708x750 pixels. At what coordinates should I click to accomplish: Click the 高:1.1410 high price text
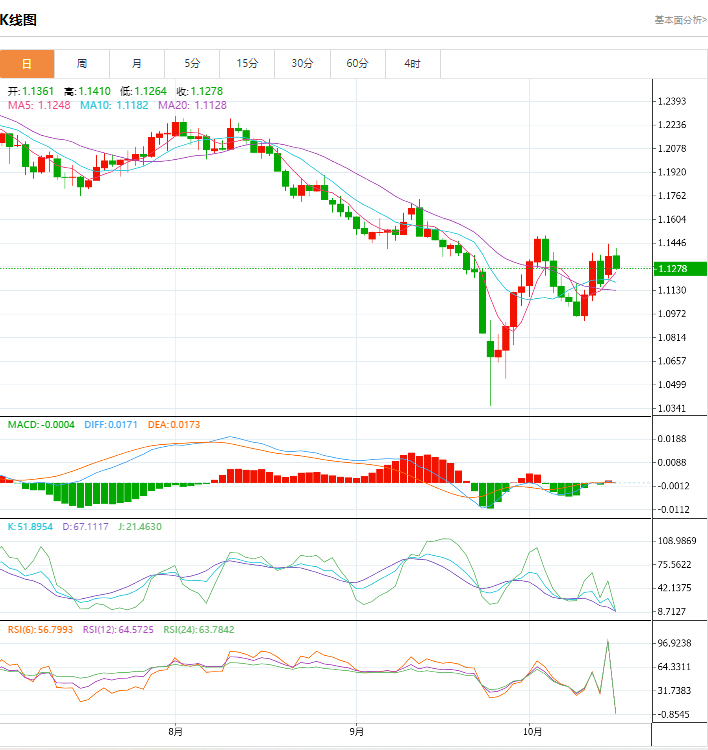pos(88,91)
